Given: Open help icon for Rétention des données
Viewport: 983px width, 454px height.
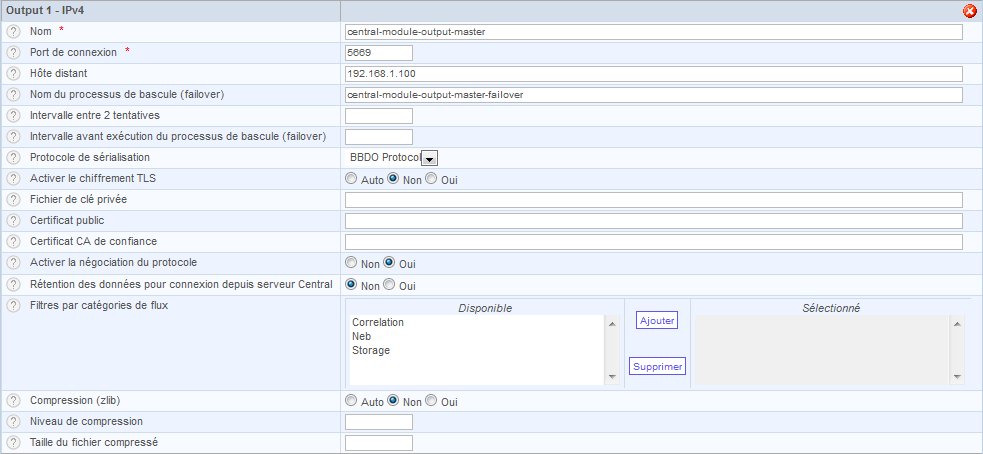Looking at the screenshot, I should point(13,284).
